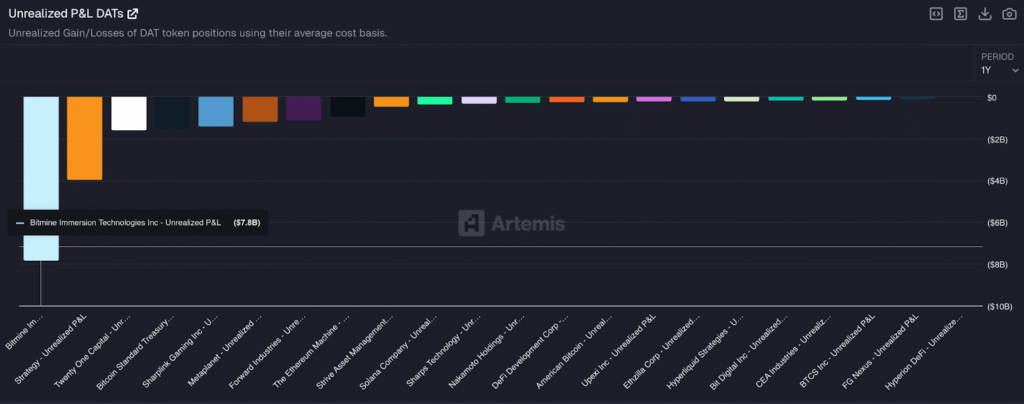Open the Unrealized P&L DATs title link

pos(66,13)
